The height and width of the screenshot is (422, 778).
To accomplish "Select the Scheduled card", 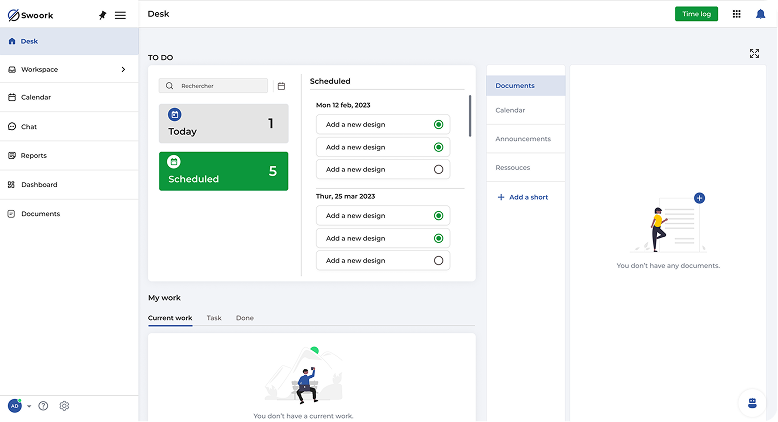I will (x=223, y=171).
